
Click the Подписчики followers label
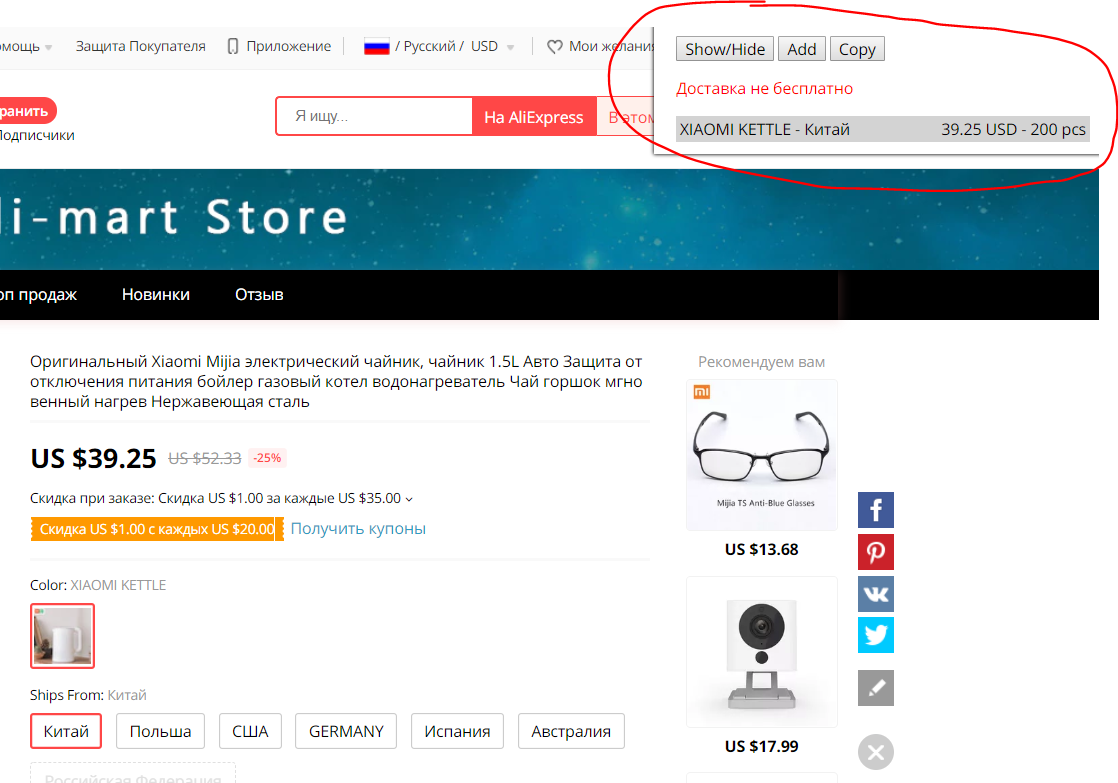pyautogui.click(x=37, y=135)
